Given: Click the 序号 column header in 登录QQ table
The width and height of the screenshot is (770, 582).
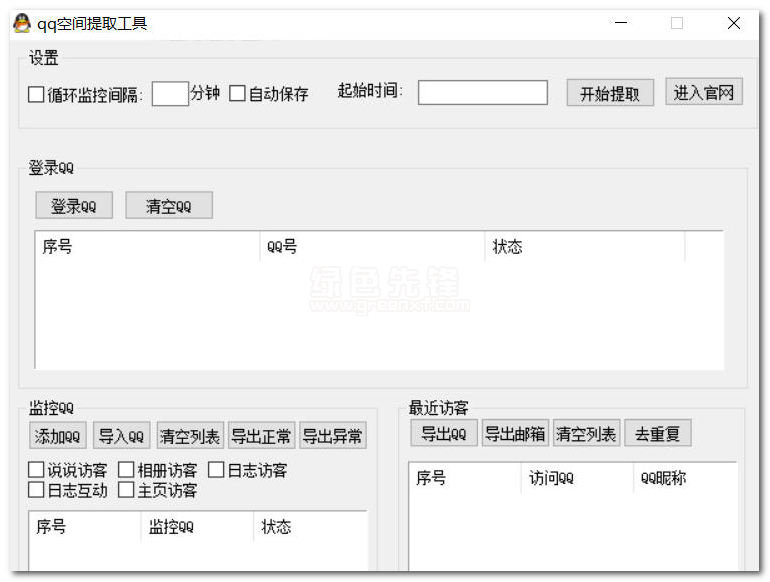Looking at the screenshot, I should 147,246.
